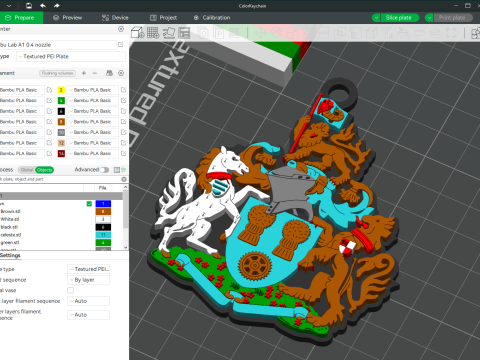Open bed type Textured PEI dropdown in Settings
This screenshot has width=480, height=360.
88,269
